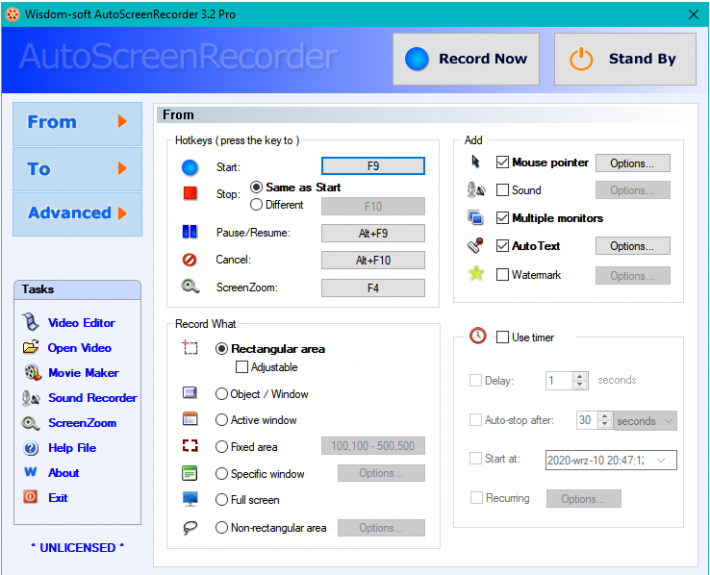Screen dimensions: 710x575
Task: Open AutoText Options button
Action: click(633, 246)
